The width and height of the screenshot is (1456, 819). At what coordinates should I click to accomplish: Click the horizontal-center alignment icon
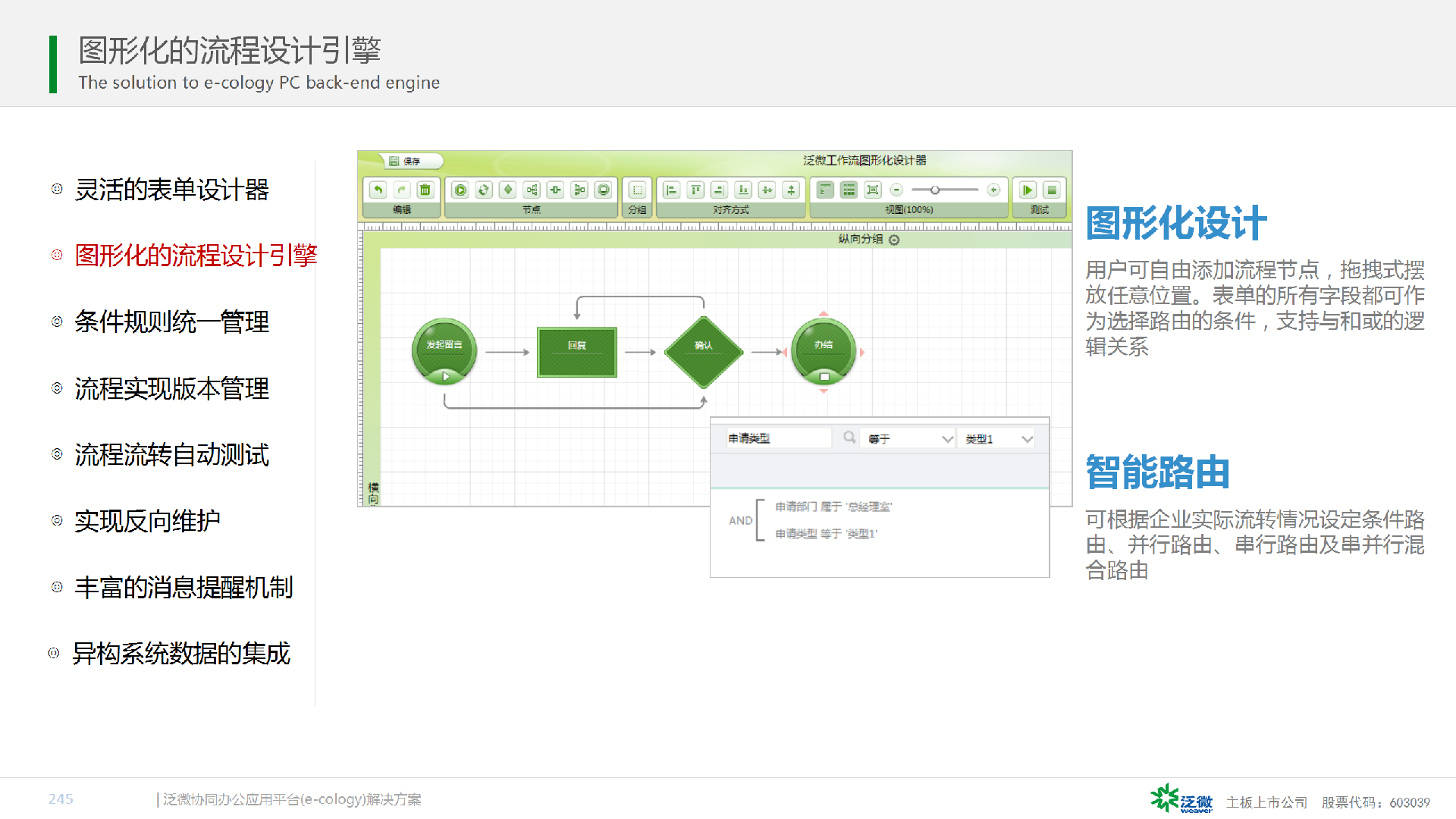click(767, 190)
